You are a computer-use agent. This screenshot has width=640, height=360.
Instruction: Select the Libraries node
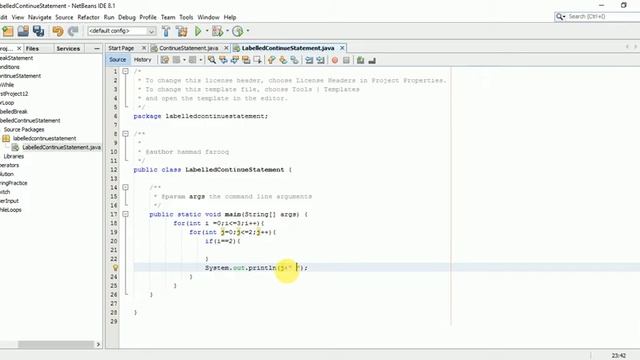[x=13, y=156]
